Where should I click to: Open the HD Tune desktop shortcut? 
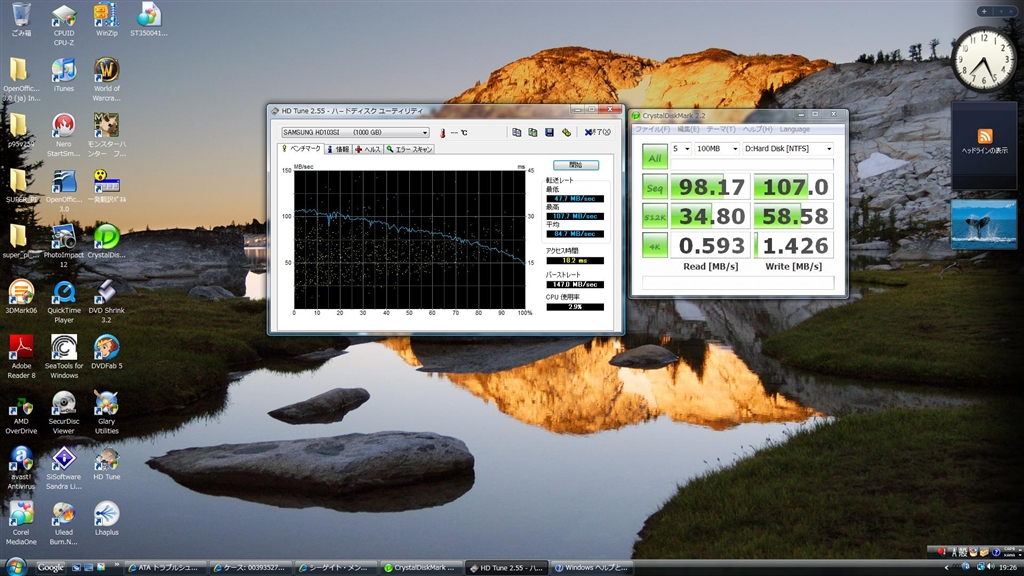click(x=106, y=464)
